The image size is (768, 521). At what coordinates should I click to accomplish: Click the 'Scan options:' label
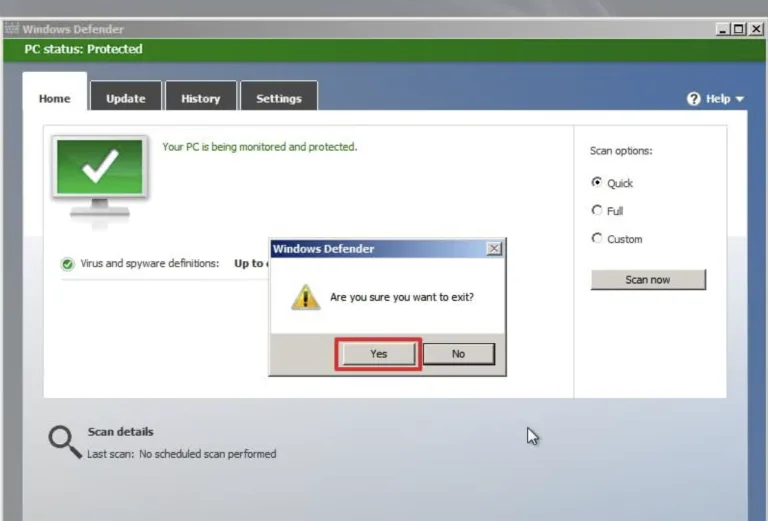coord(621,151)
